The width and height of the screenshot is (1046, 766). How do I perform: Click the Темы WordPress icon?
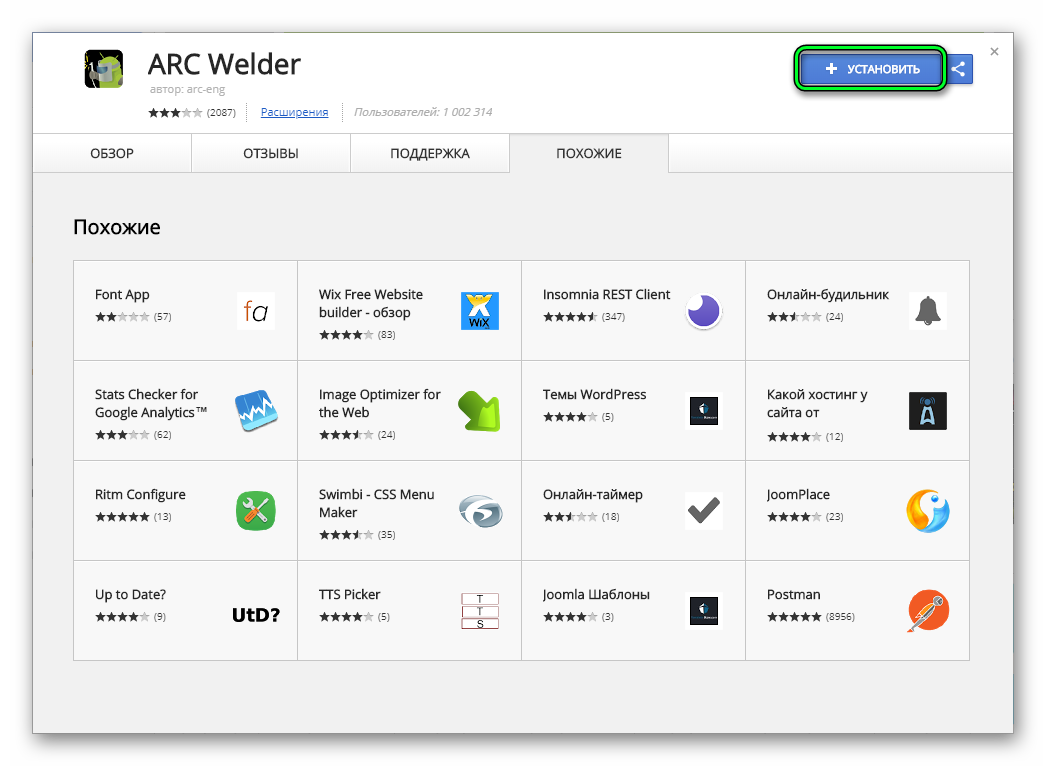tap(704, 411)
